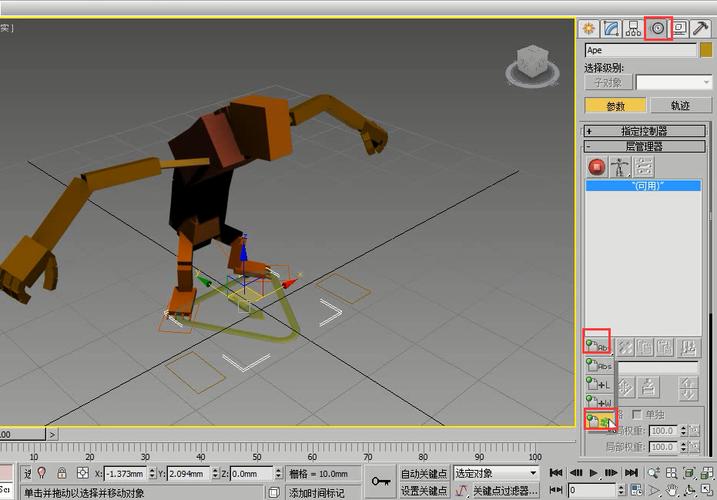
Task: Open the Motion command panel tab
Action: tap(658, 29)
